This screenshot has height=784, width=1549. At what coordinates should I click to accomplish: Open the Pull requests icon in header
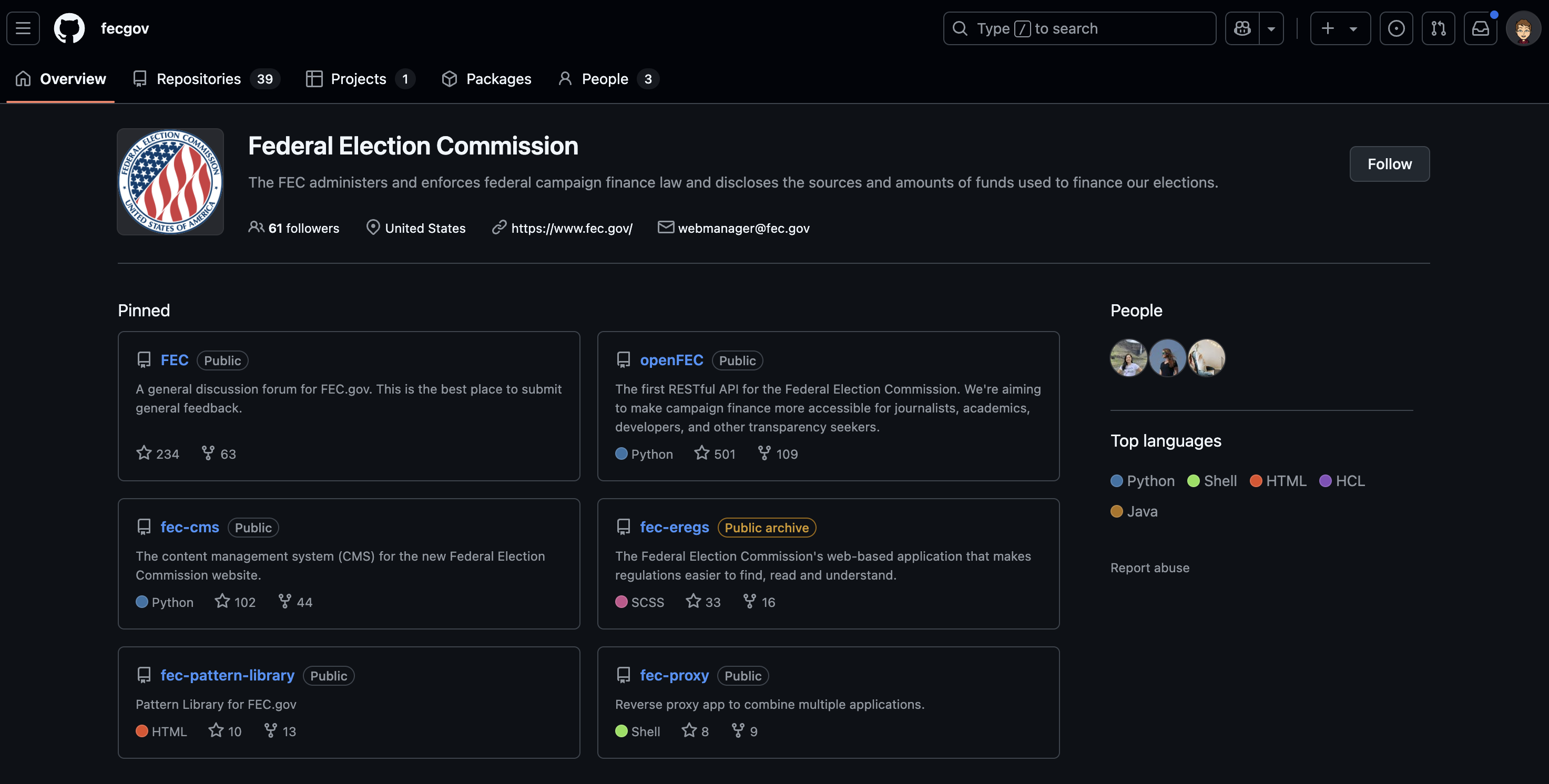(1438, 28)
